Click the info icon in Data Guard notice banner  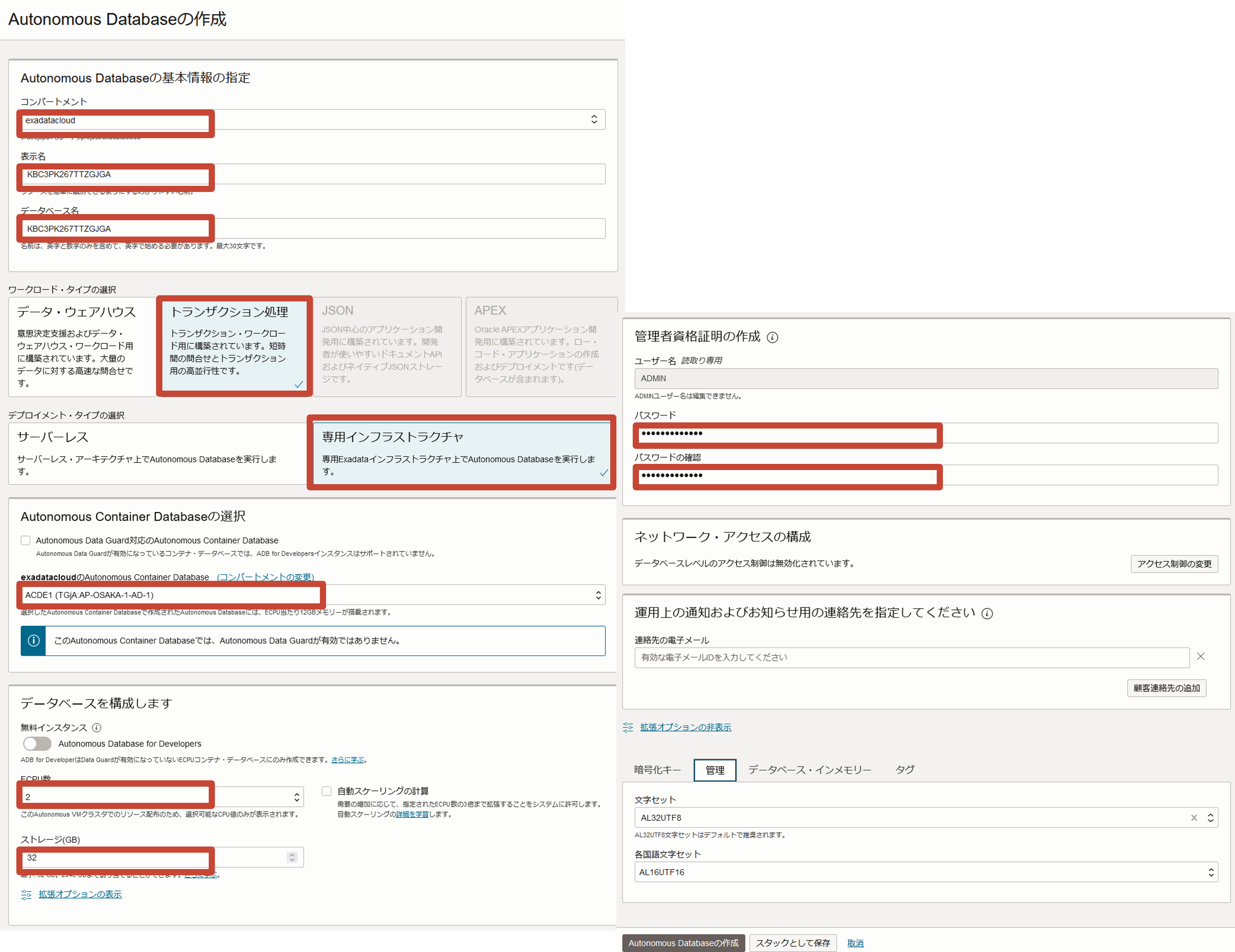[34, 640]
